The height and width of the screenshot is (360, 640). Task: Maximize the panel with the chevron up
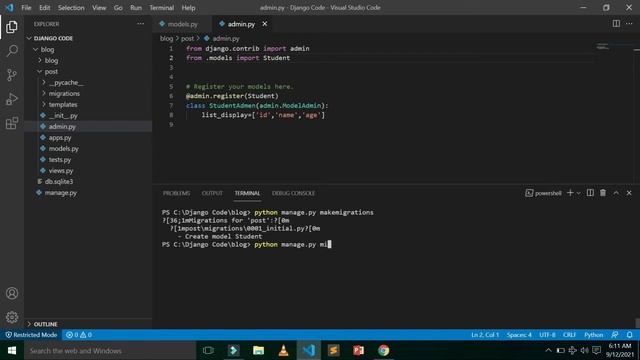pyautogui.click(x=616, y=193)
